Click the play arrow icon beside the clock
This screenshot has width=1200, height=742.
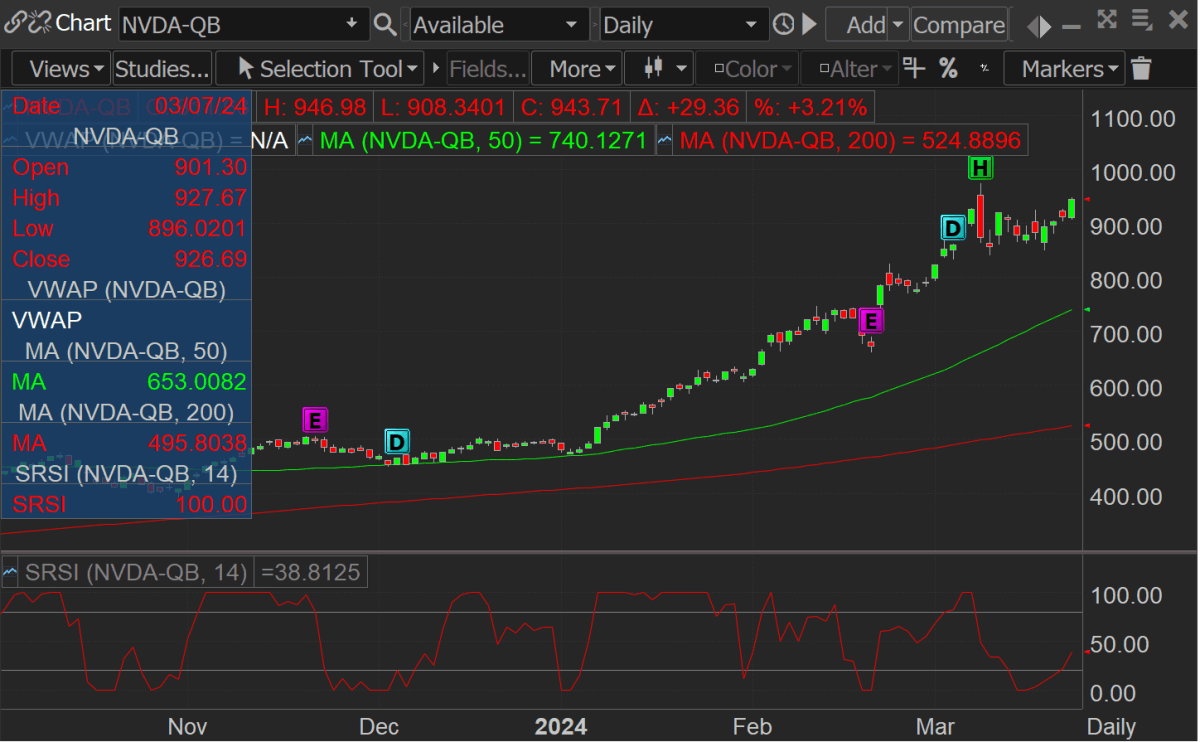point(809,24)
